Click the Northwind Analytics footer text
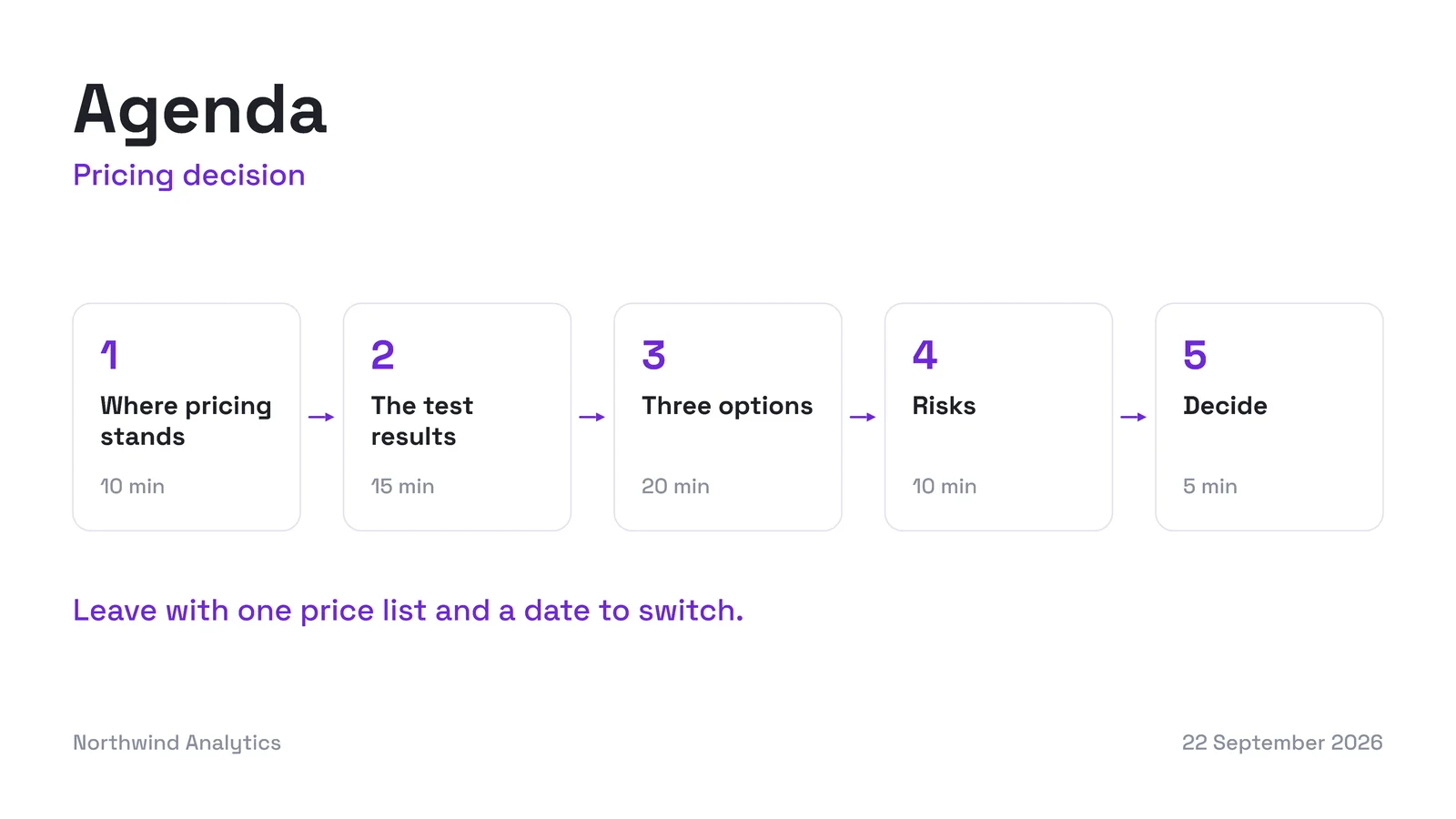The image size is (1456, 819). click(x=177, y=743)
